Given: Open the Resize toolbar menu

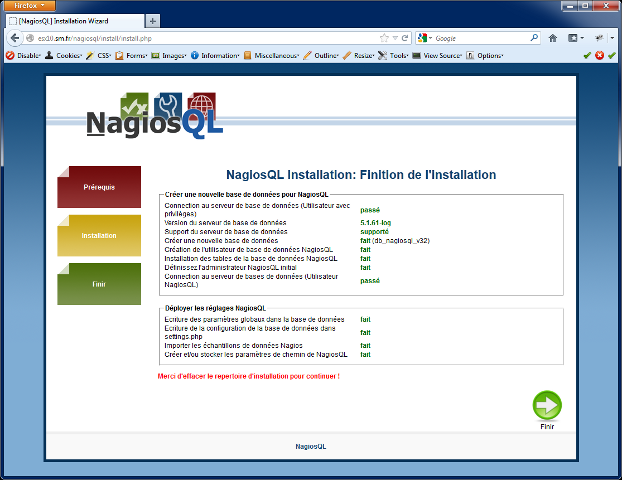Looking at the screenshot, I should 359,56.
